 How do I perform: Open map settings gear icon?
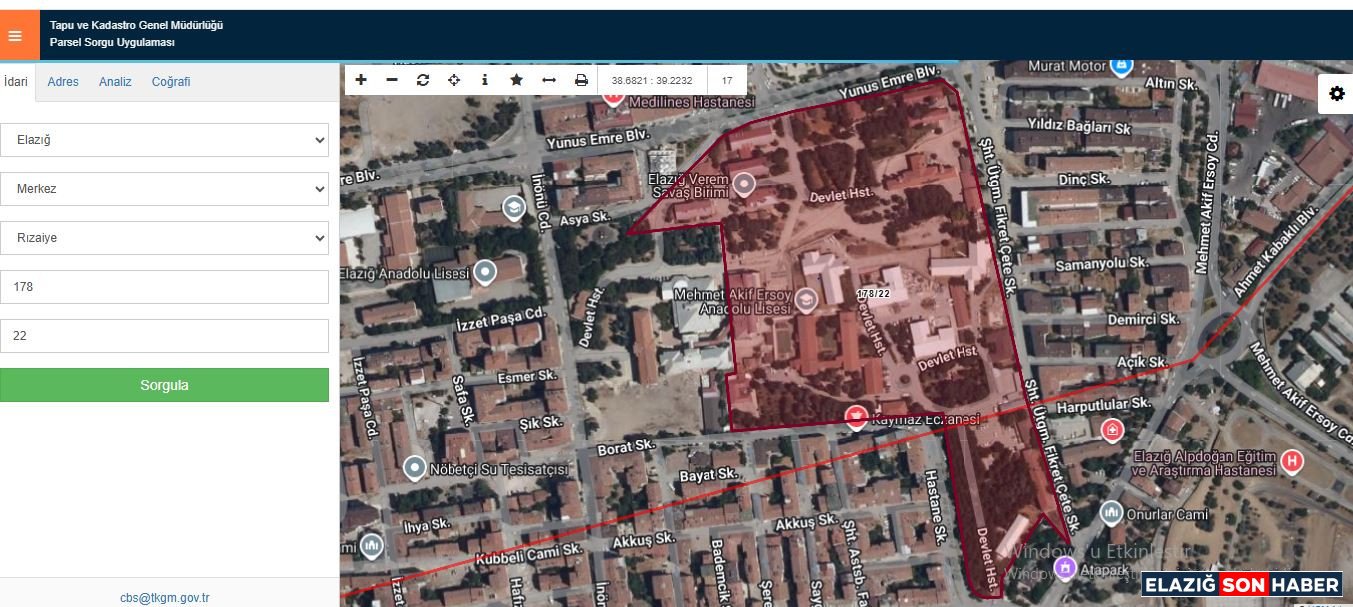[x=1336, y=94]
